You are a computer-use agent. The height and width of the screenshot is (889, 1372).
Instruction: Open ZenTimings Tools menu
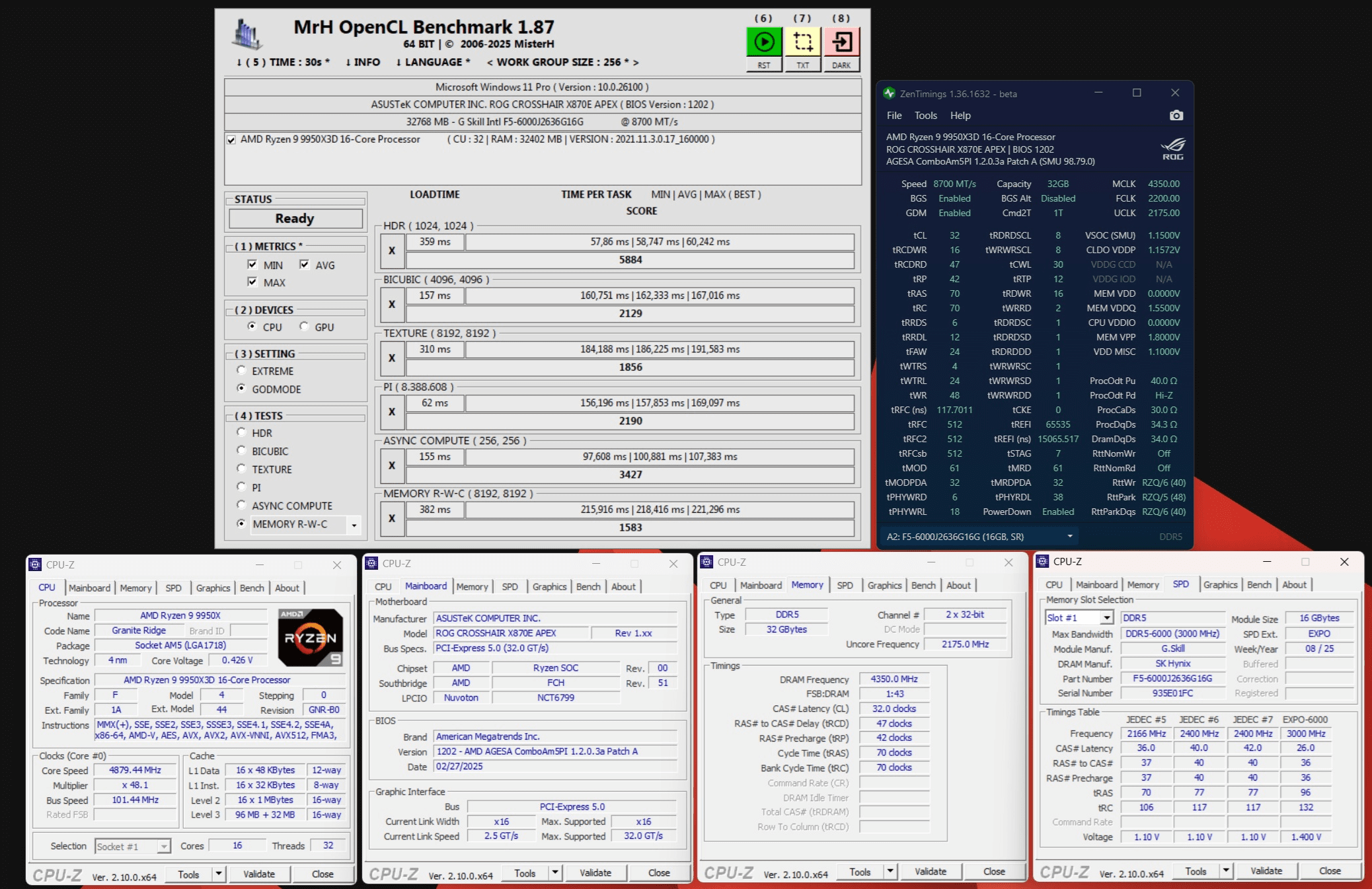point(926,116)
